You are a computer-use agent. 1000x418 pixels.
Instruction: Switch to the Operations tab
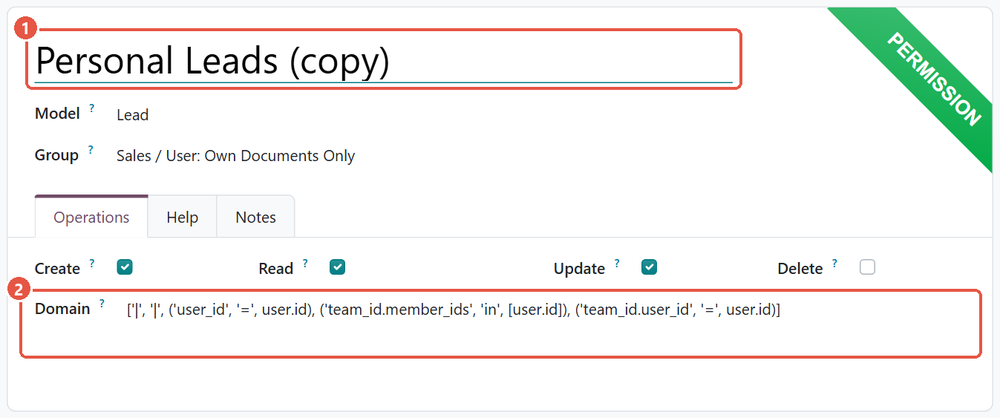tap(91, 217)
